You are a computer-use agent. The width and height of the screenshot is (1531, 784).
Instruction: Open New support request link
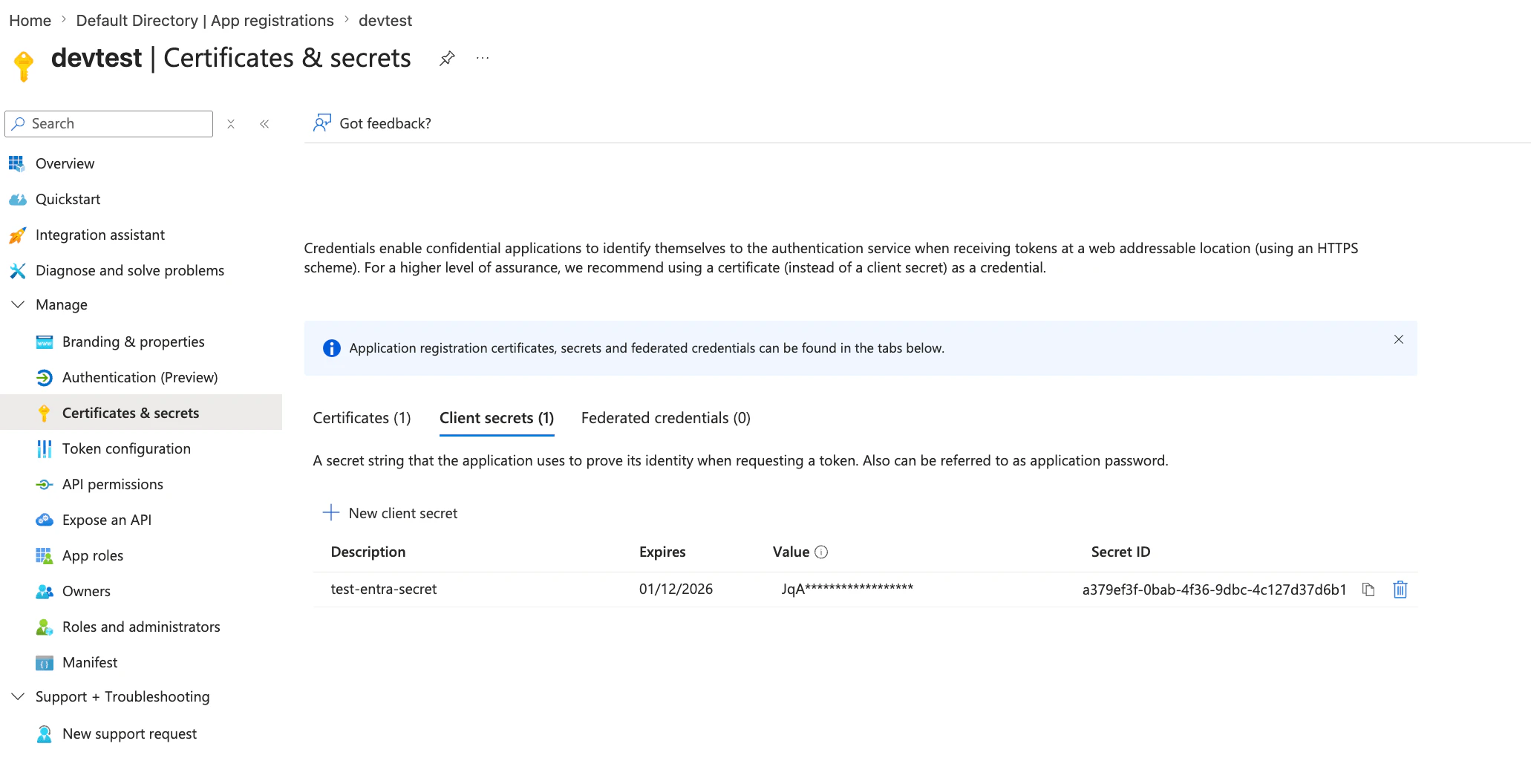tap(130, 734)
